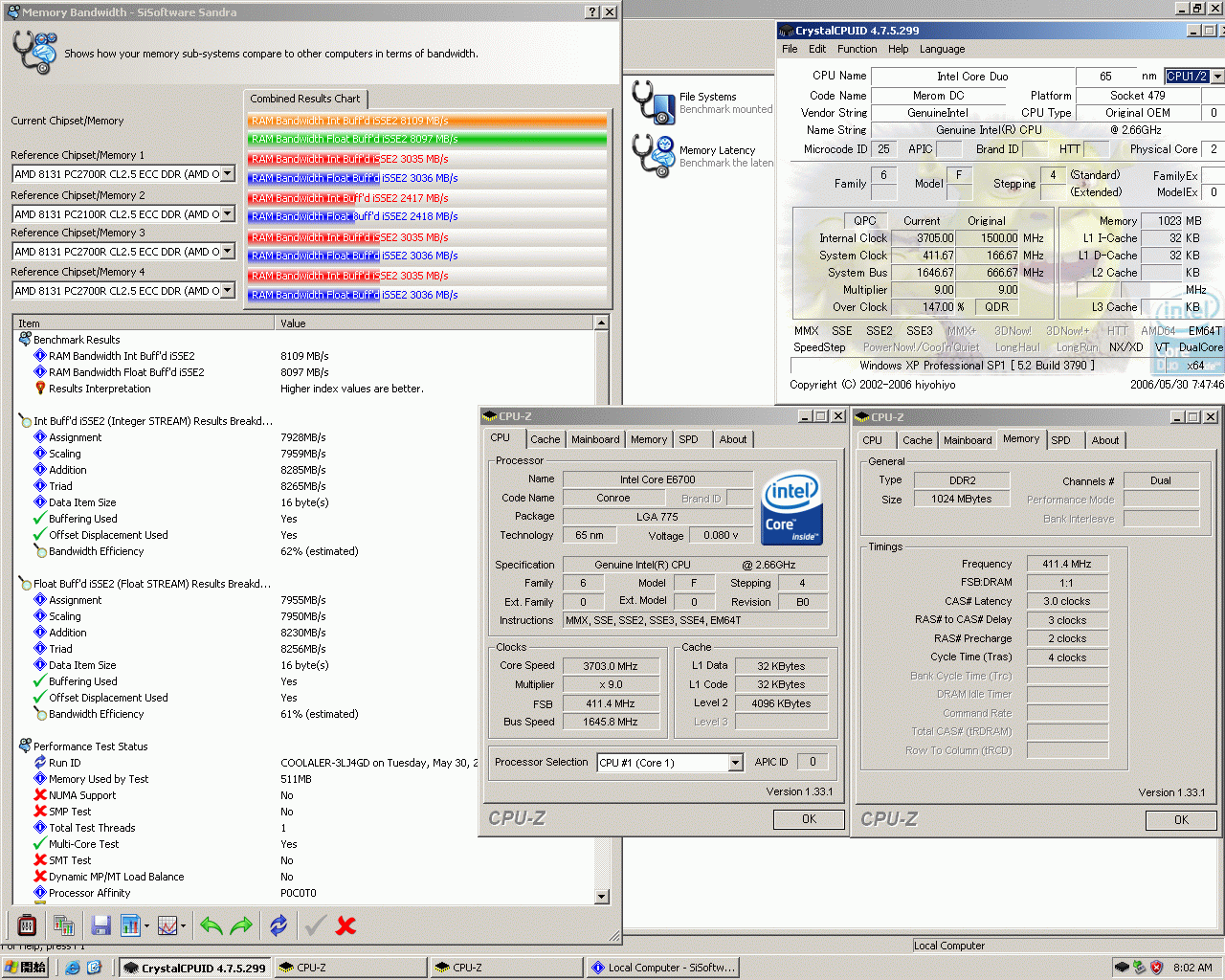Open the Processor Selection dropdown in CPU-Z
This screenshot has width=1225, height=980.
[735, 762]
